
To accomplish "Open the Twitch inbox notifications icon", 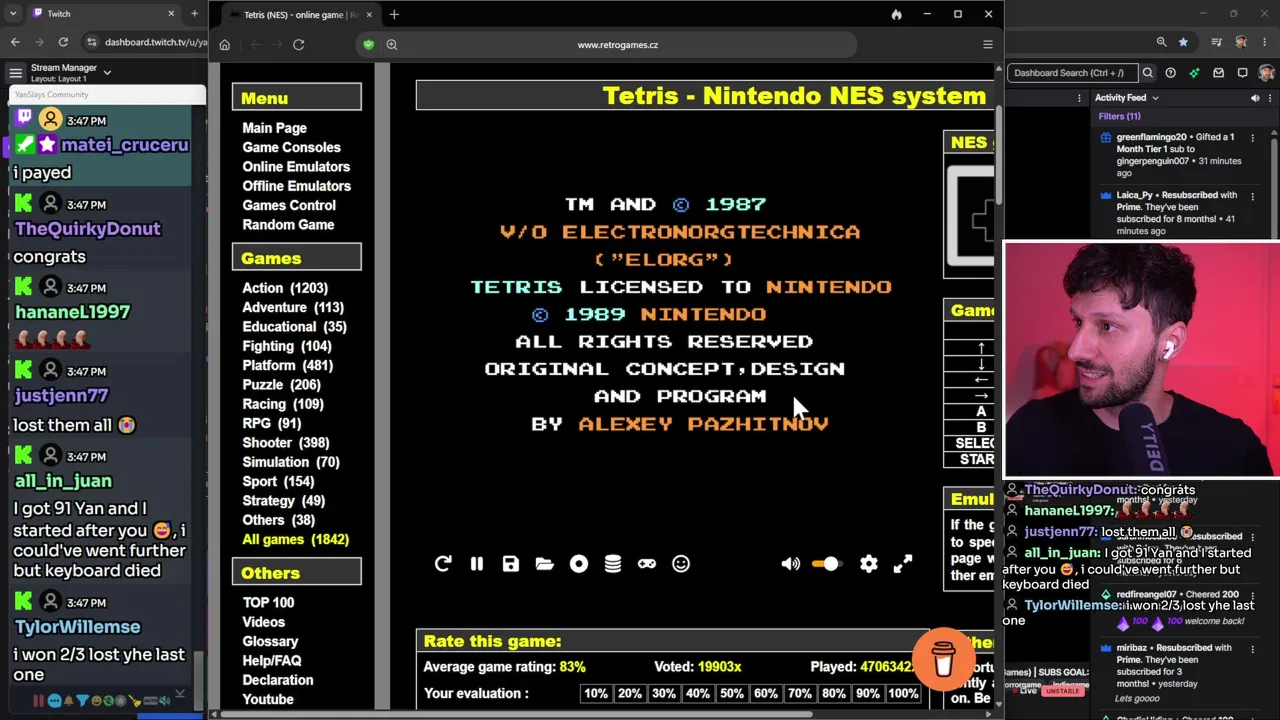I will point(1218,73).
